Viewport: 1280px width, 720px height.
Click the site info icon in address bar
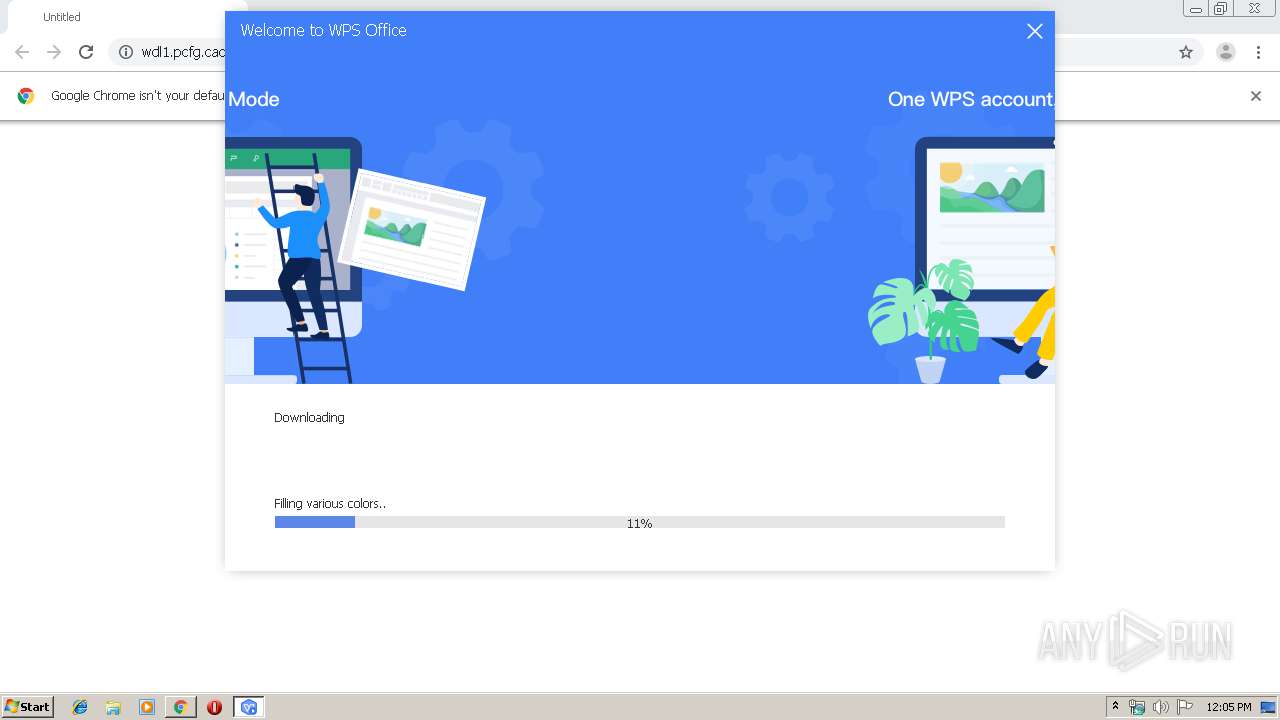[126, 52]
